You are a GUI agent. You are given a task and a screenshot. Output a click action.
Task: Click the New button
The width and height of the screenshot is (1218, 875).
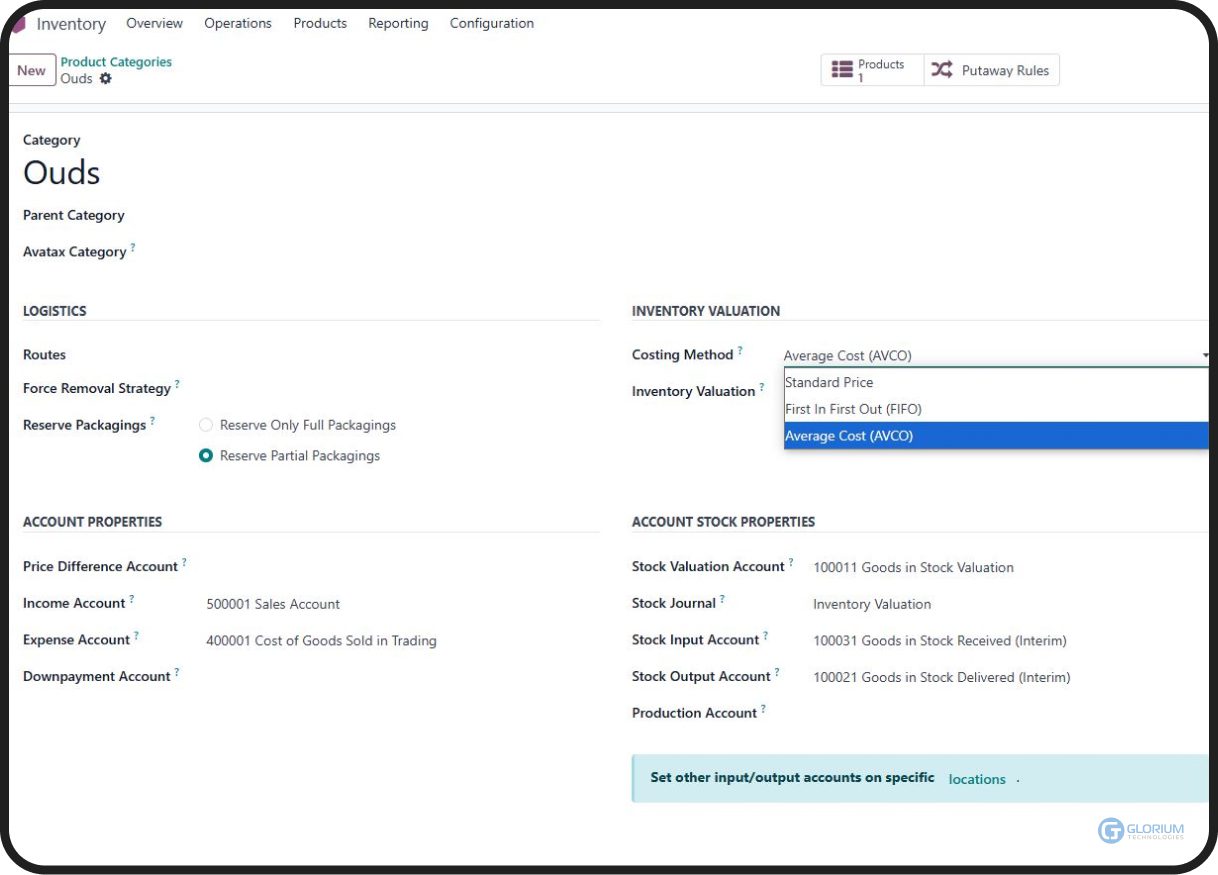[31, 70]
